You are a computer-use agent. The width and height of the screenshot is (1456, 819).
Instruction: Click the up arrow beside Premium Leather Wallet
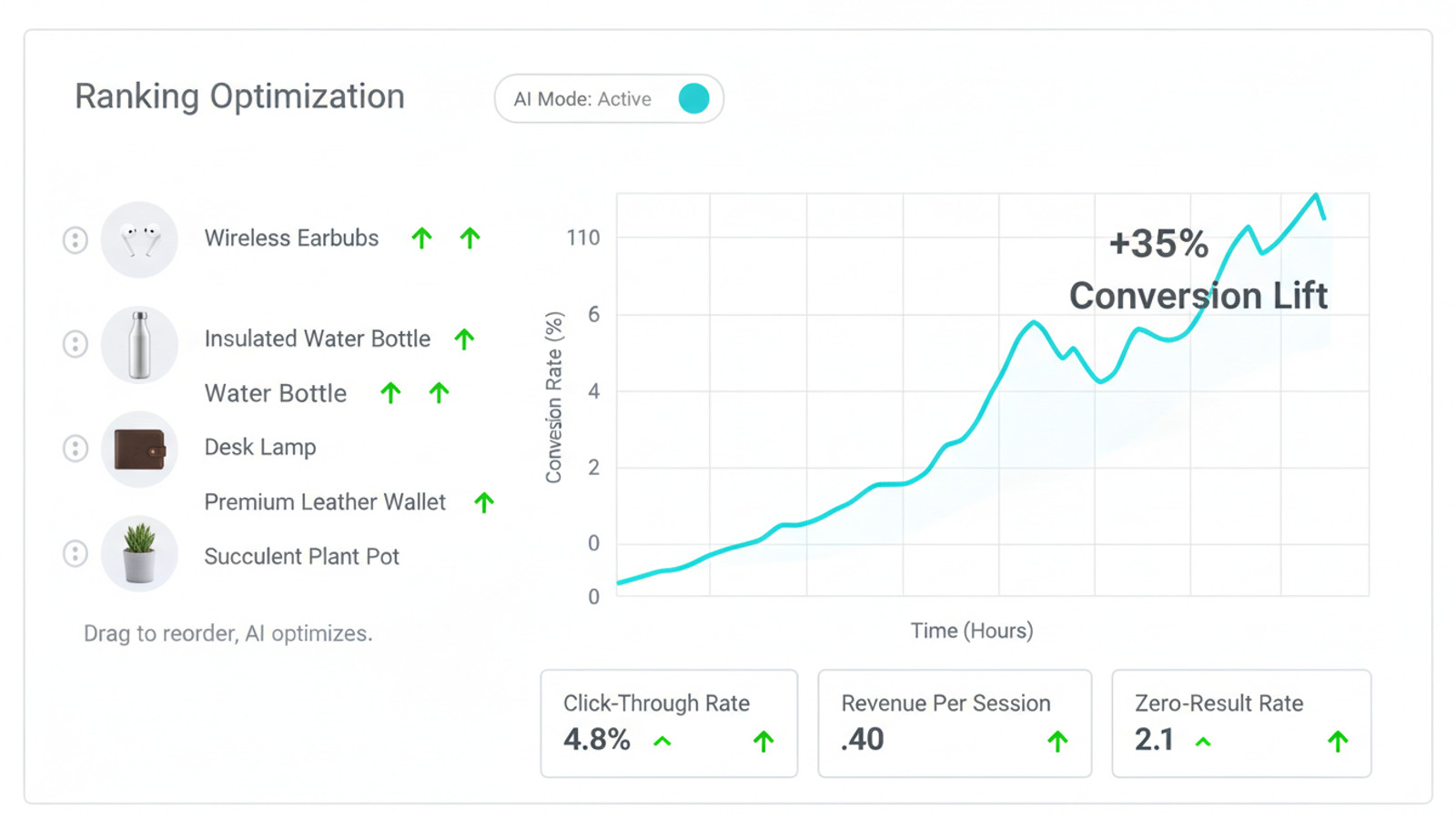click(484, 502)
